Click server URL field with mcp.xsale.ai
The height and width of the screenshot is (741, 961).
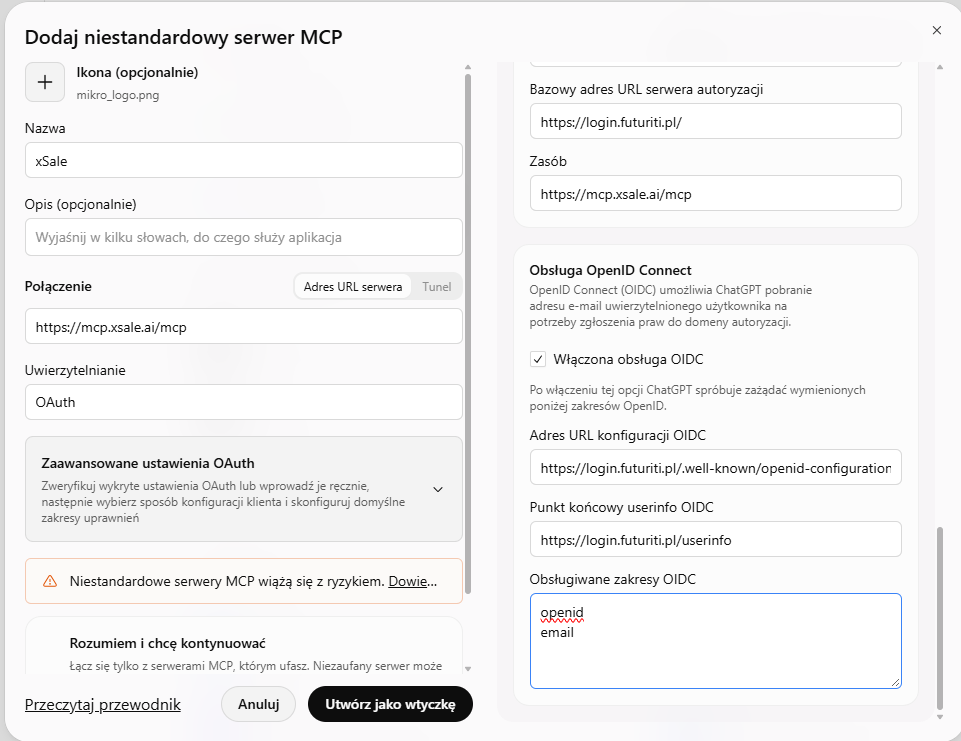click(243, 327)
